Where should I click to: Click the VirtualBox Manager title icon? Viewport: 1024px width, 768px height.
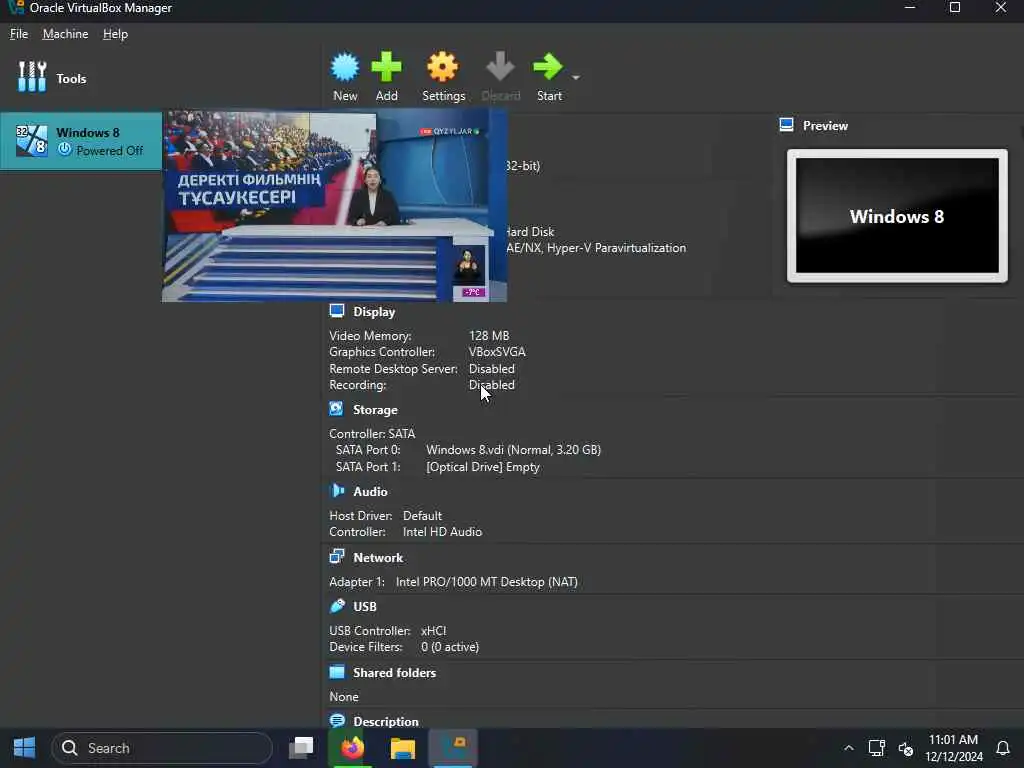coord(16,8)
